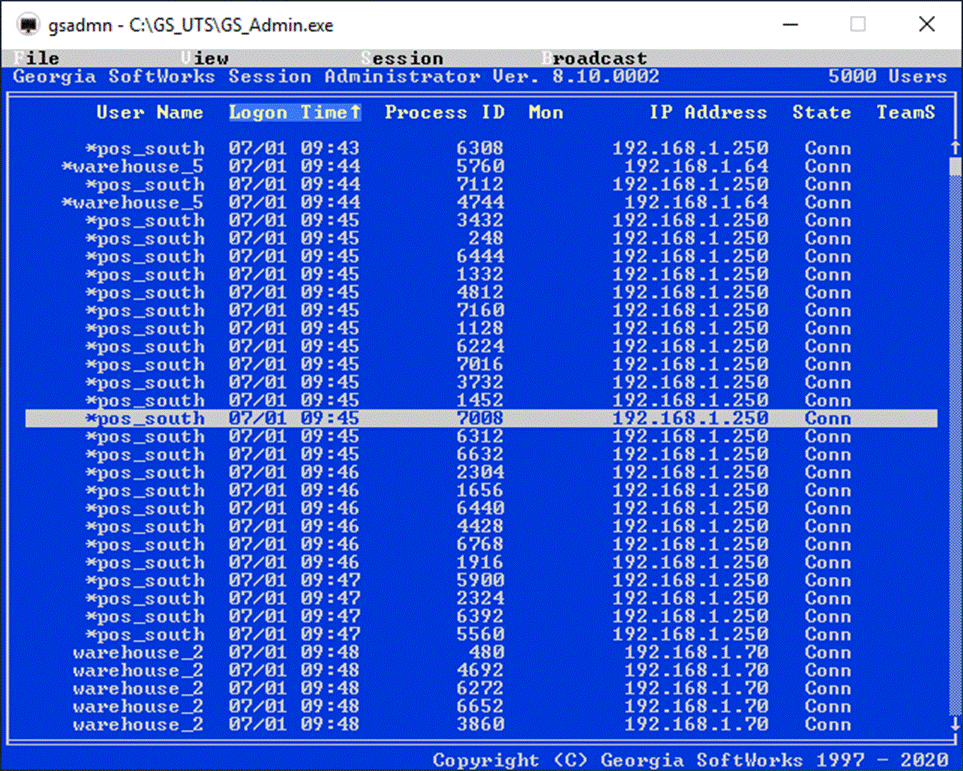
Task: Select warehouse_5 session with process ID 5760
Action: (x=482, y=166)
